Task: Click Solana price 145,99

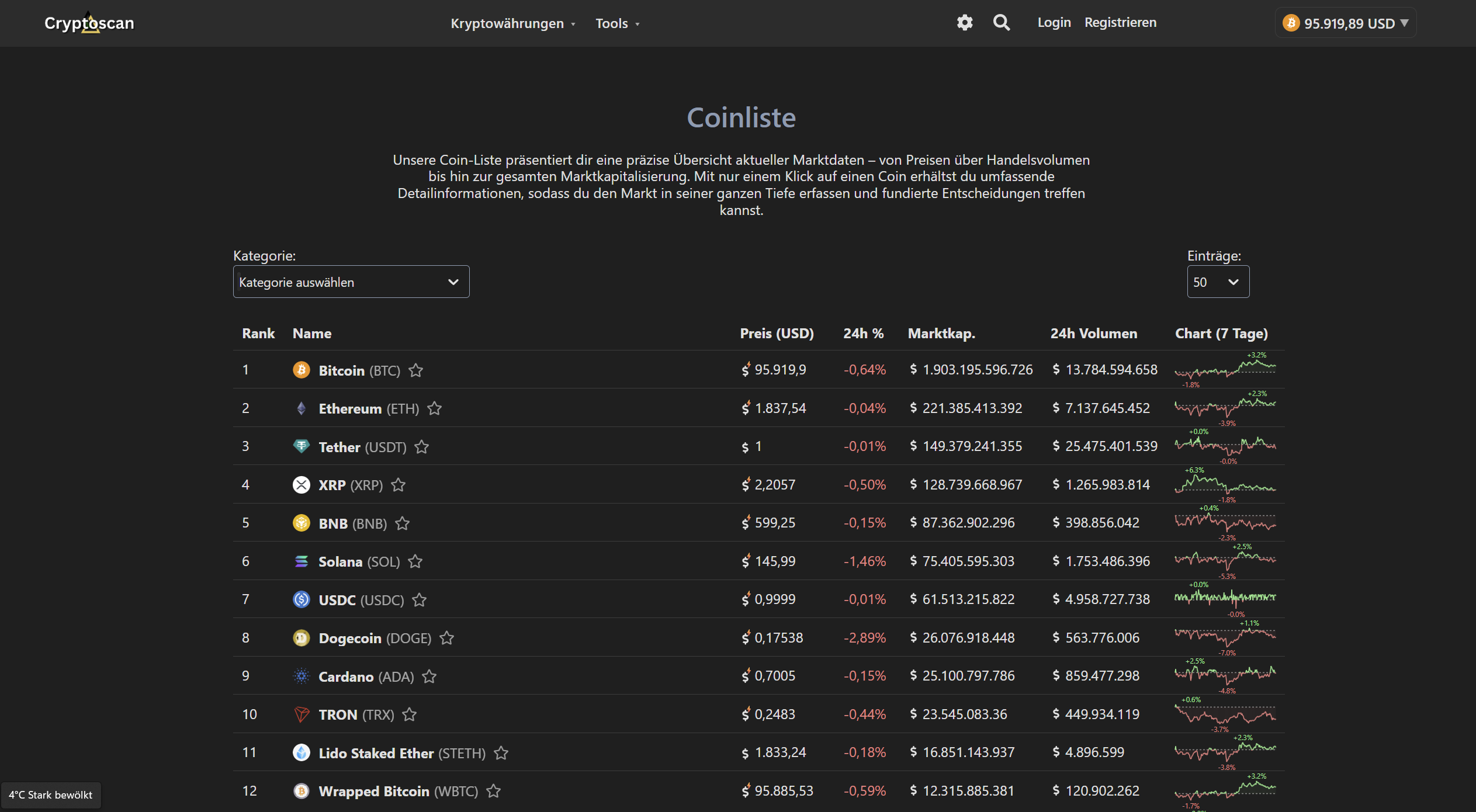Action: 775,561
